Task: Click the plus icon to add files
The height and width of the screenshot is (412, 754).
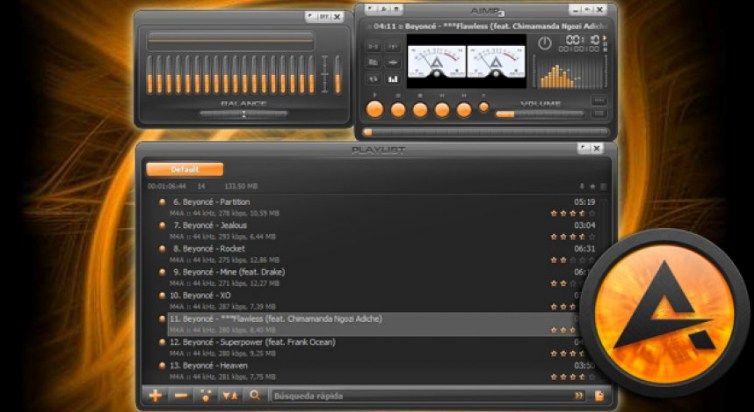Action: tap(155, 395)
